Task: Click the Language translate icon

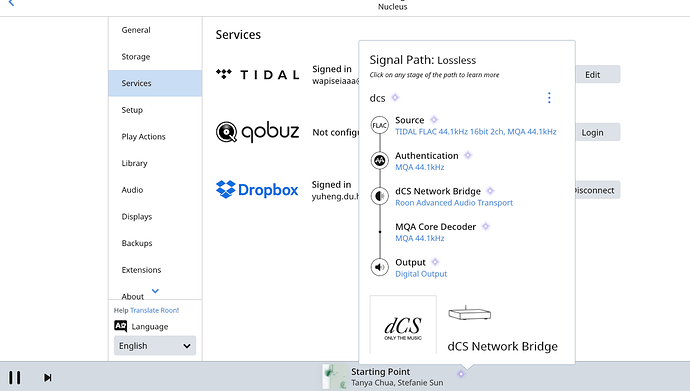Action: 120,326
